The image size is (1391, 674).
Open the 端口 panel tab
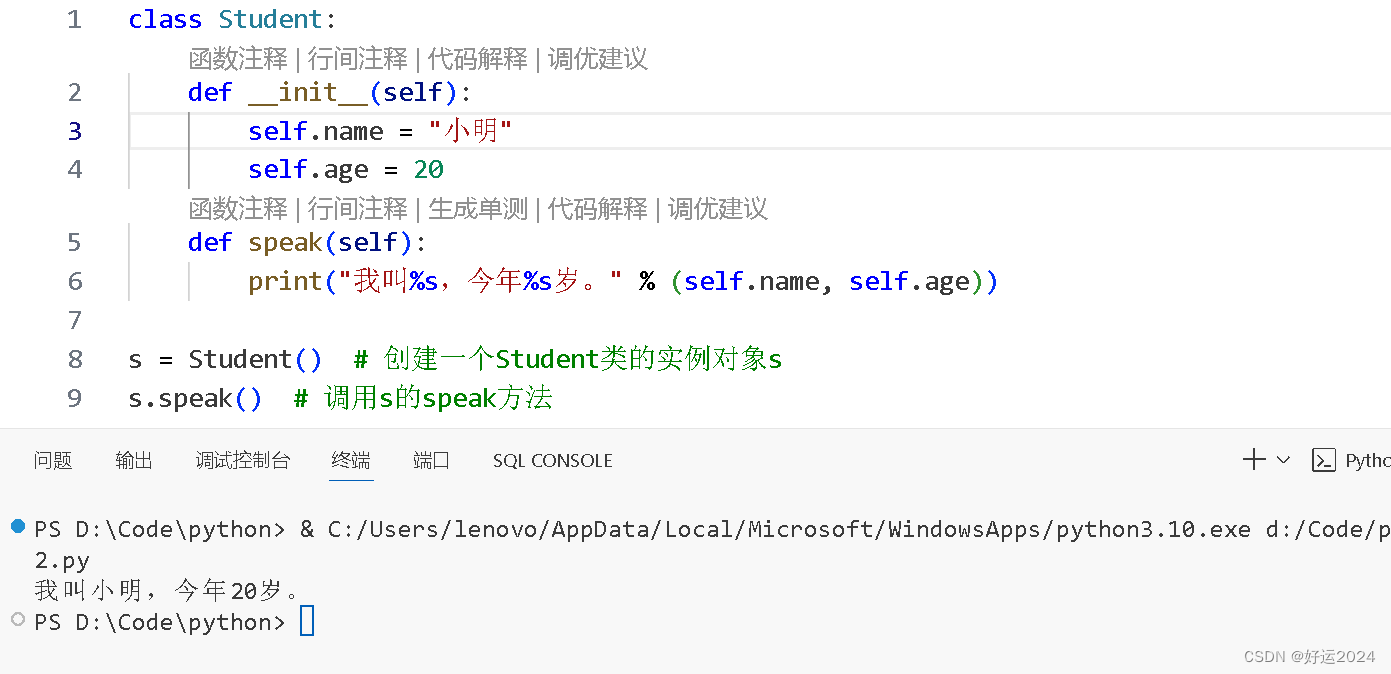tap(431, 461)
